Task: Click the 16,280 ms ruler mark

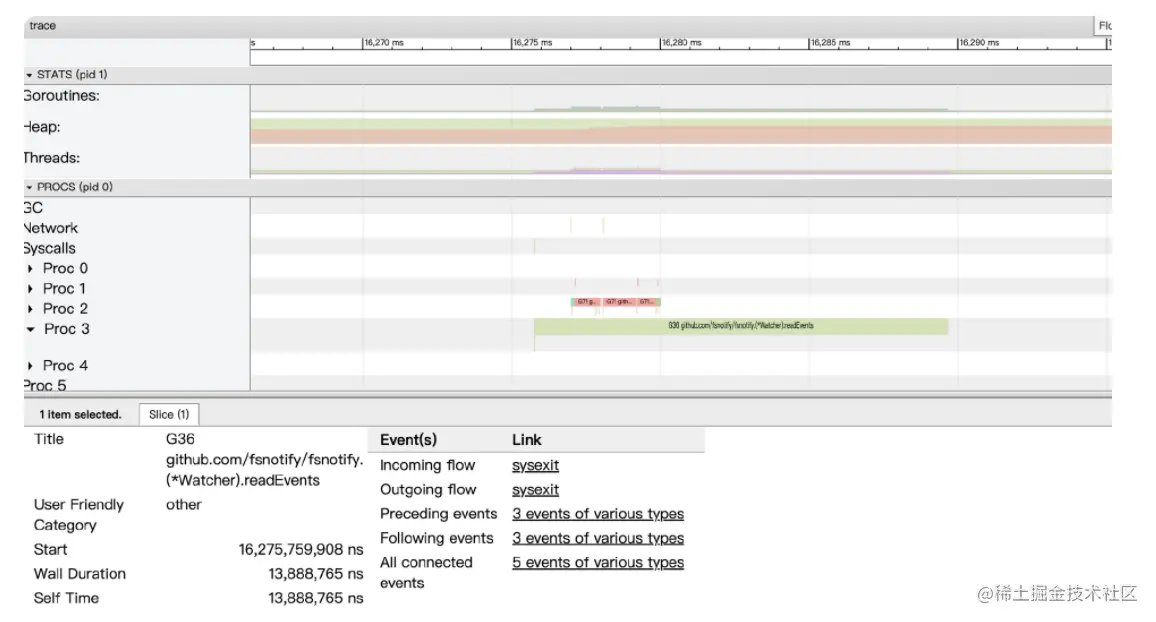Action: point(680,43)
